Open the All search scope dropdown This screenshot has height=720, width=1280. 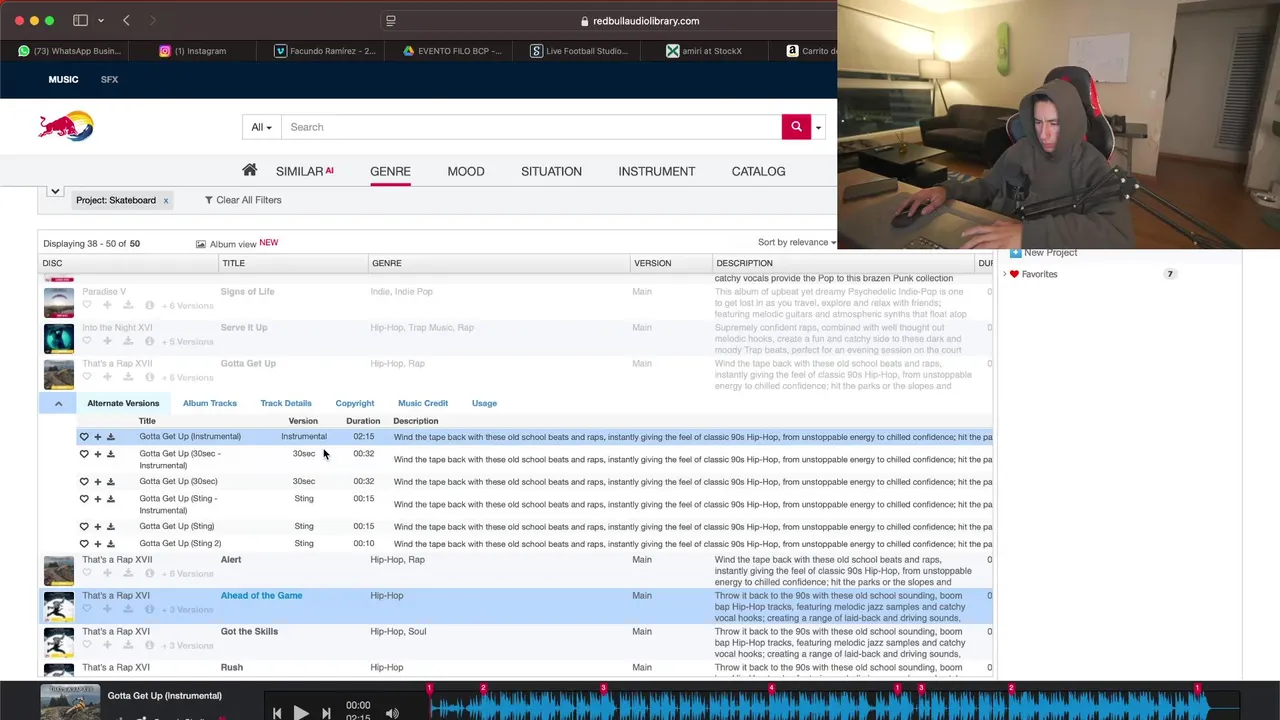coord(261,127)
